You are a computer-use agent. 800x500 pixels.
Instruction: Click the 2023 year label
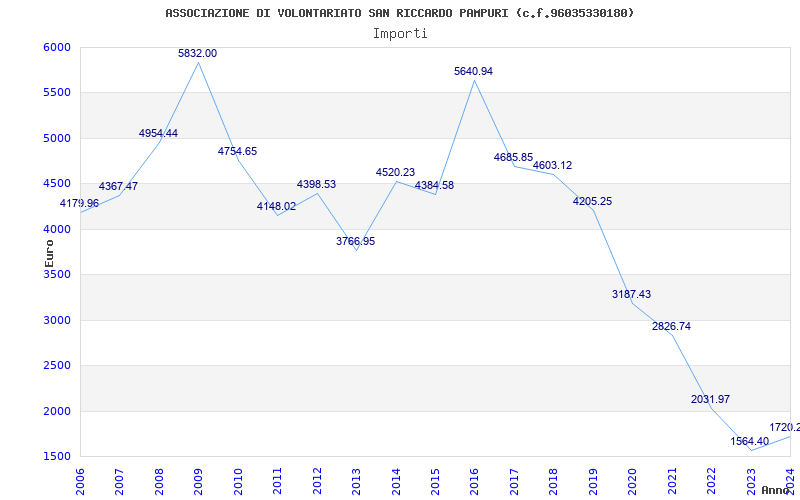click(x=751, y=481)
